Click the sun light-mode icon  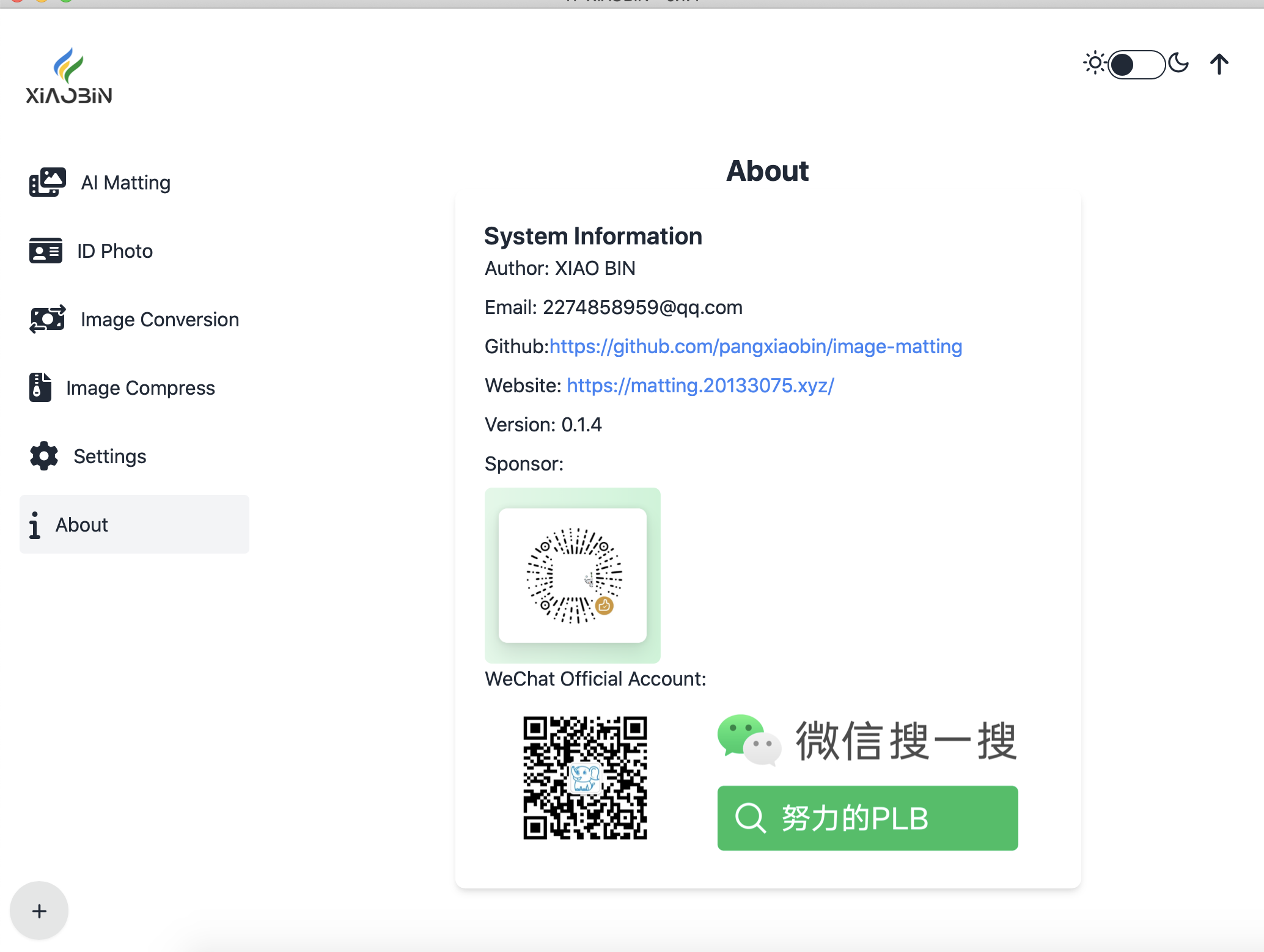coord(1094,64)
